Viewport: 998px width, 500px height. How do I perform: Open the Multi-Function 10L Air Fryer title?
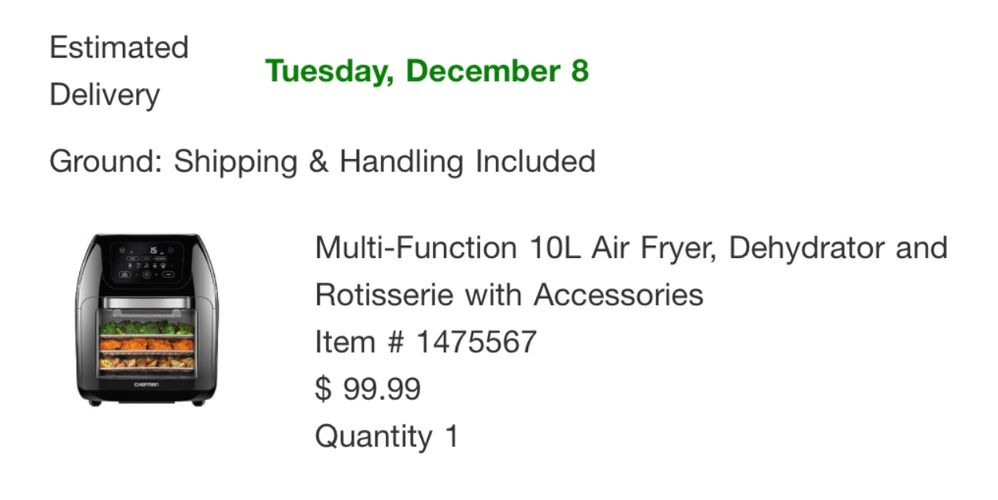630,247
